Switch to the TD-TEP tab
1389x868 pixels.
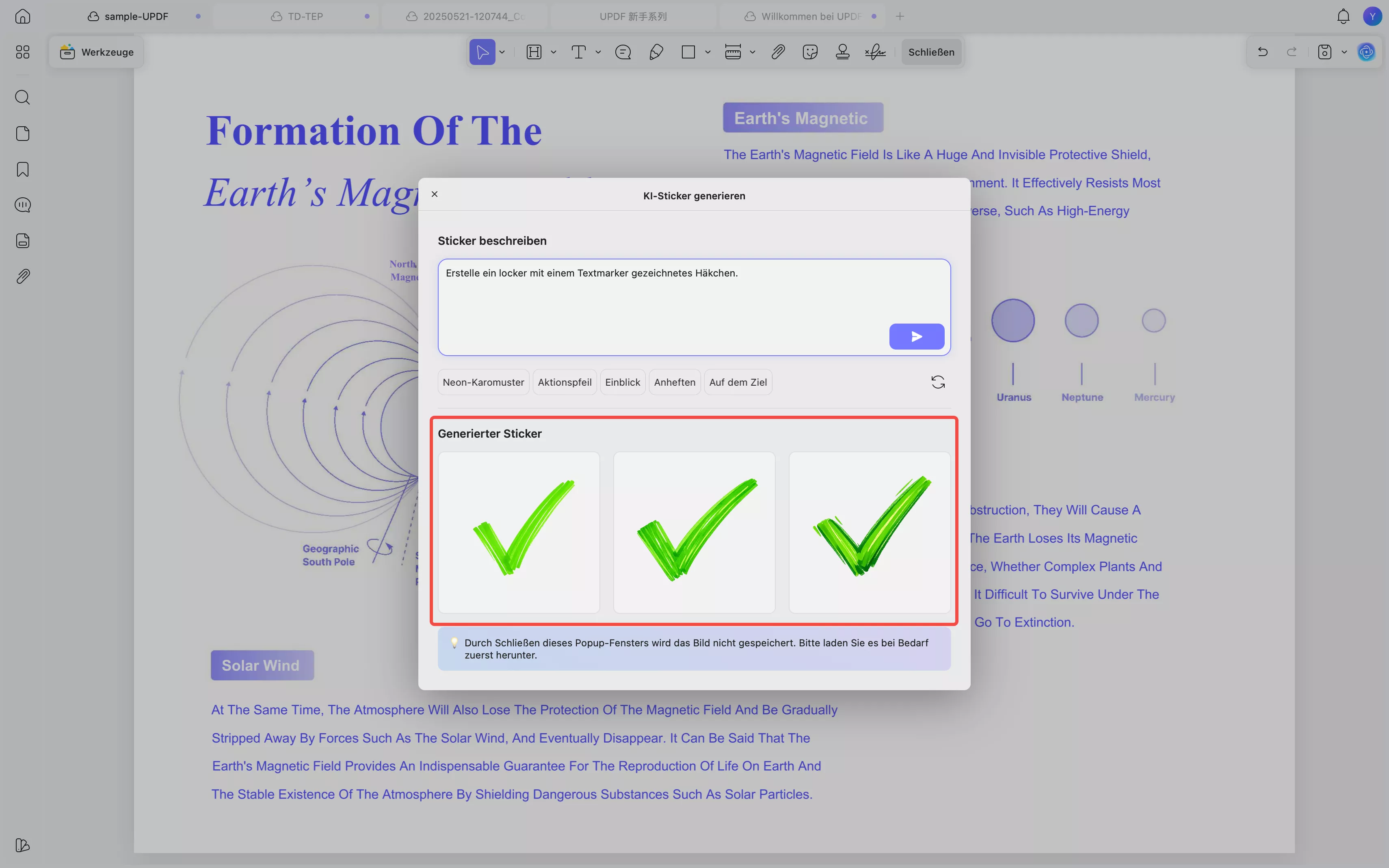305,16
